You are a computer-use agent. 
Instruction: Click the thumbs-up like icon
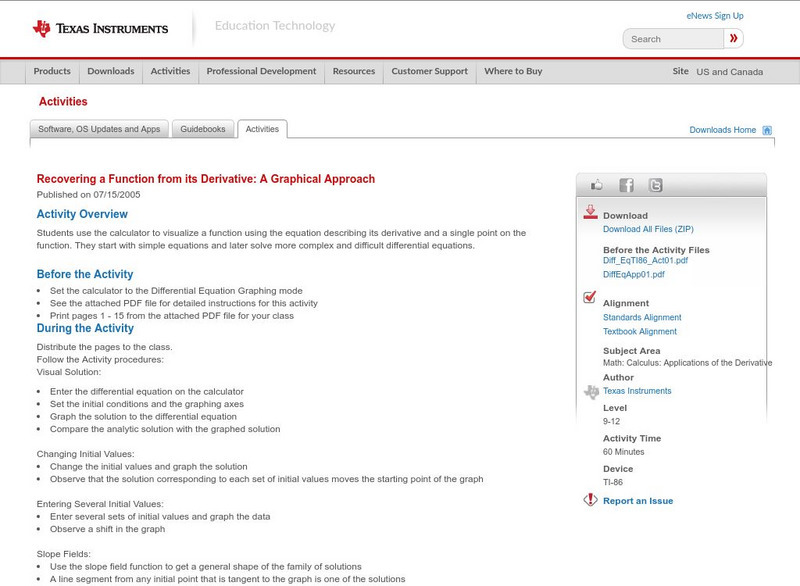[x=596, y=185]
